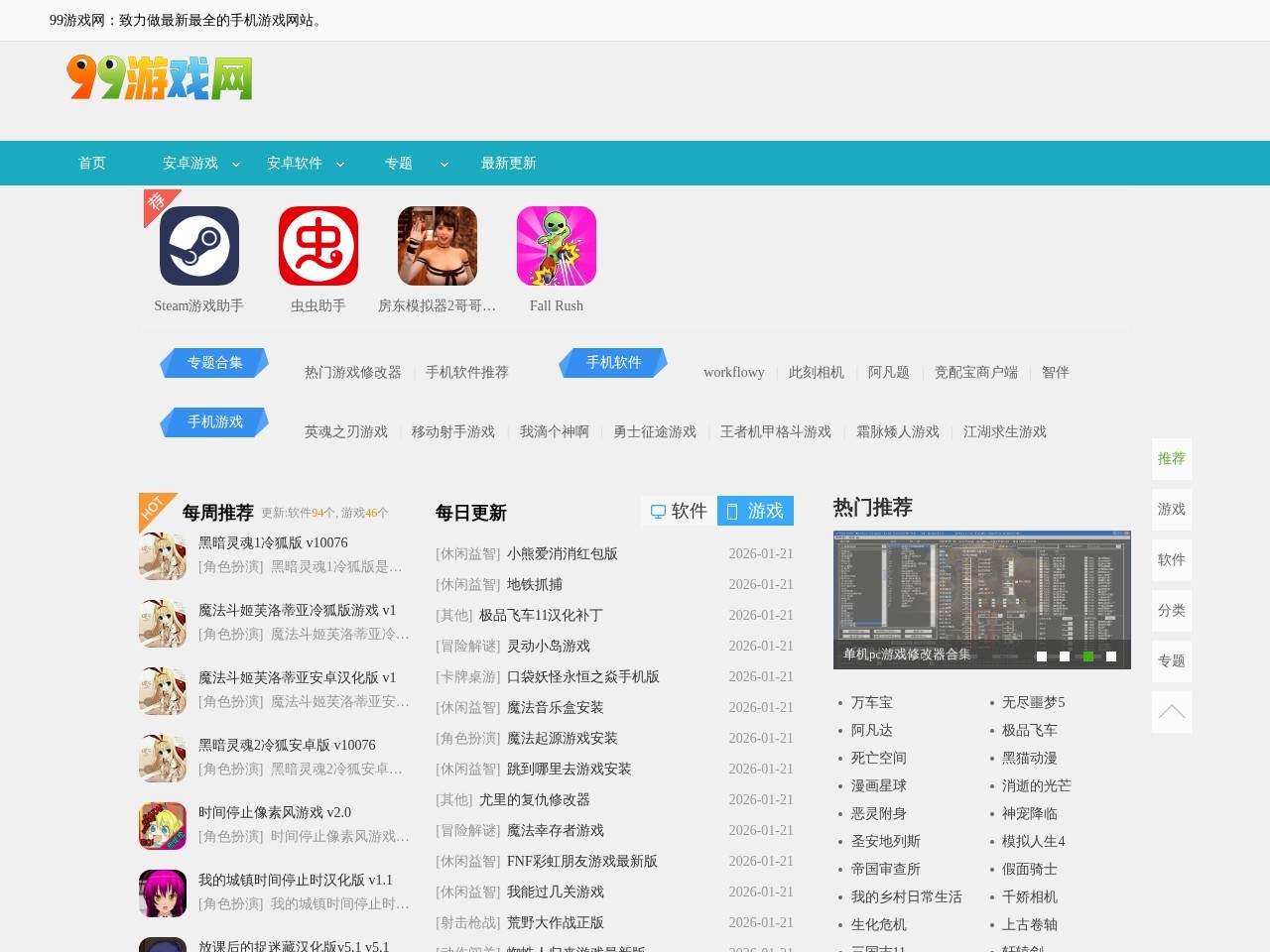Open the 首页 navigation item
The height and width of the screenshot is (952, 1270).
[x=92, y=164]
